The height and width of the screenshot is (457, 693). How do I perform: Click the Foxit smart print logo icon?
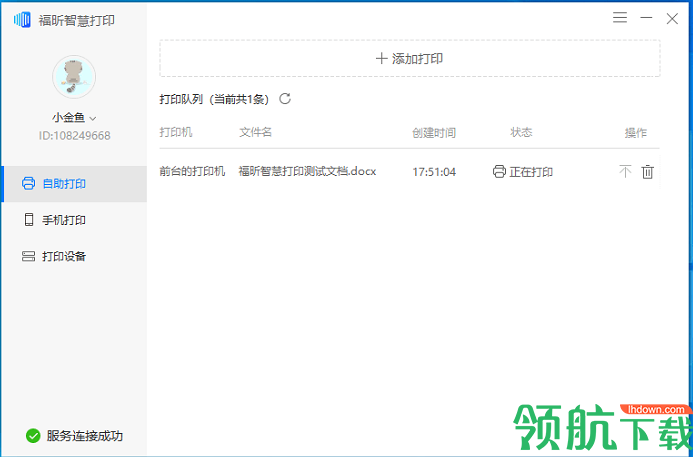(x=23, y=20)
